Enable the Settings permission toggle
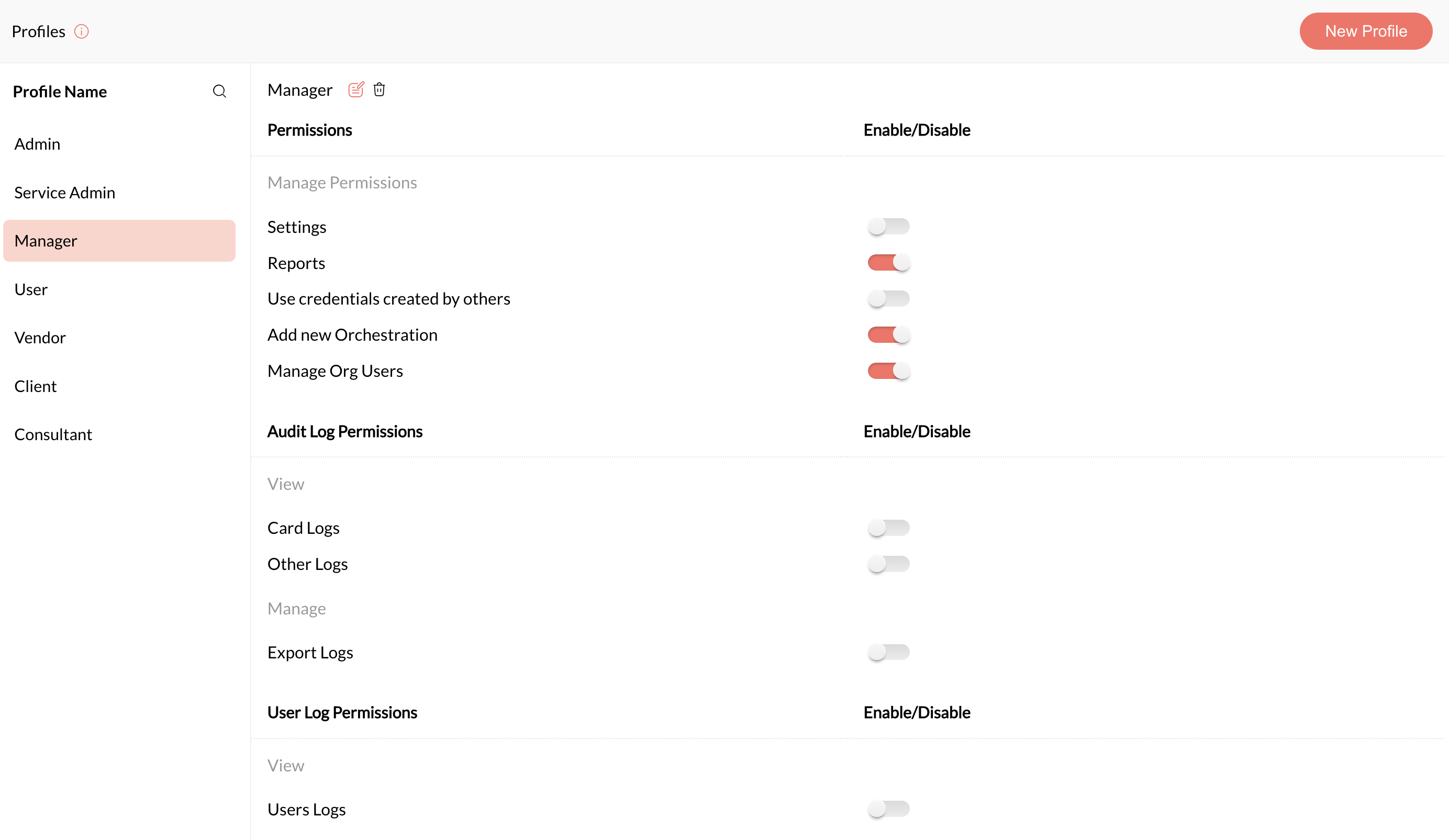This screenshot has height=840, width=1449. click(888, 227)
